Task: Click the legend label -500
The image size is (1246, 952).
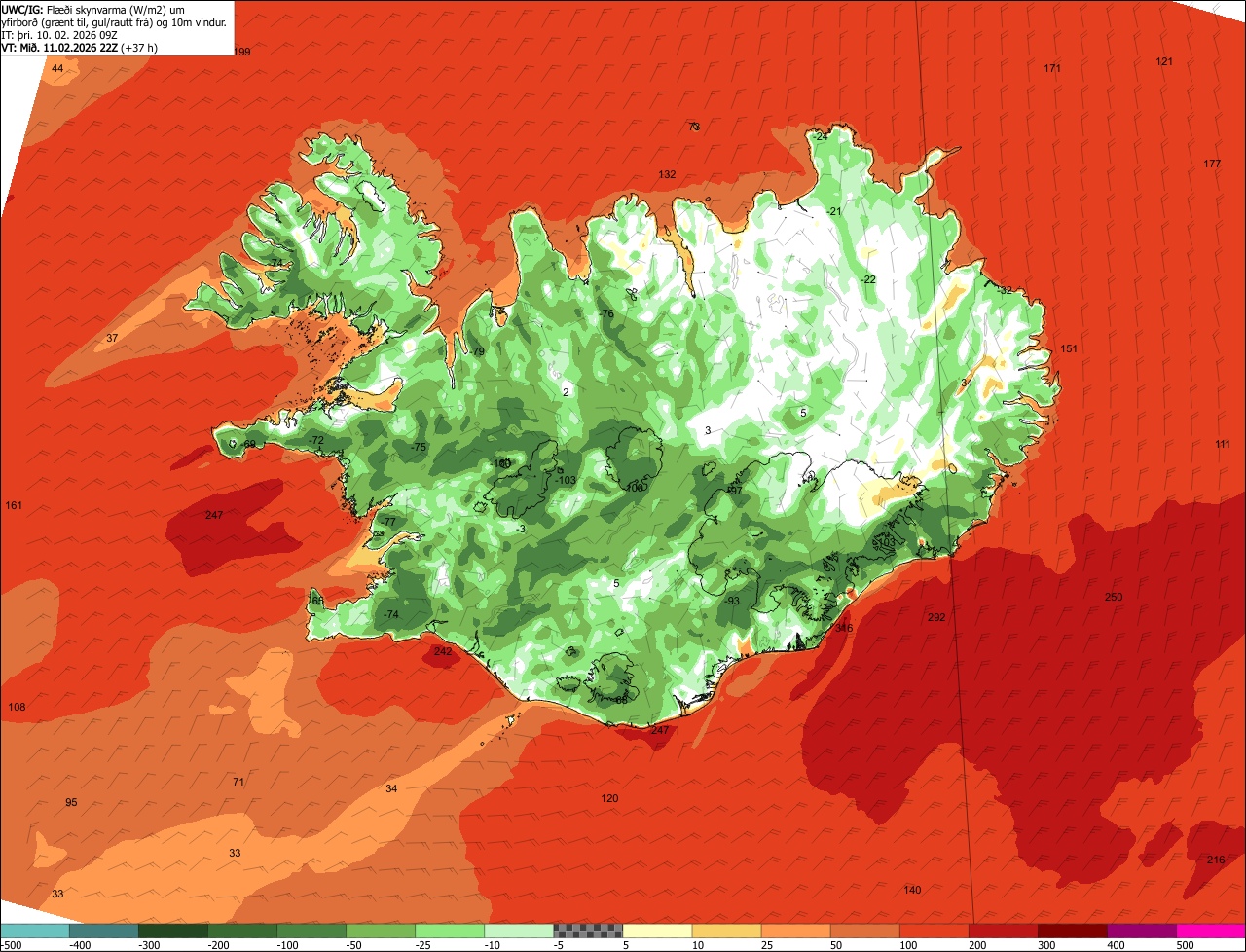Action: (x=11, y=945)
